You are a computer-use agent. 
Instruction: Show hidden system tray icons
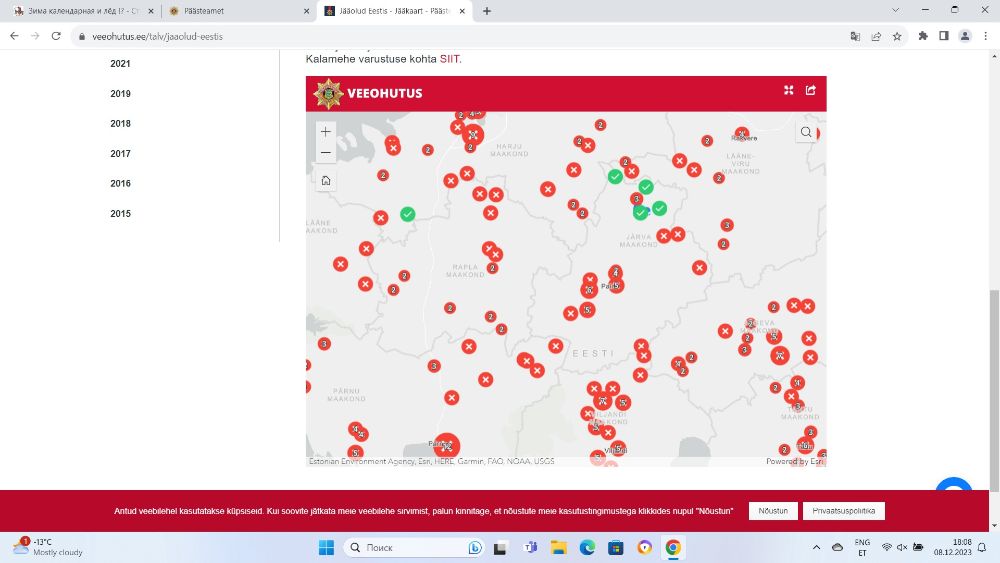(817, 548)
